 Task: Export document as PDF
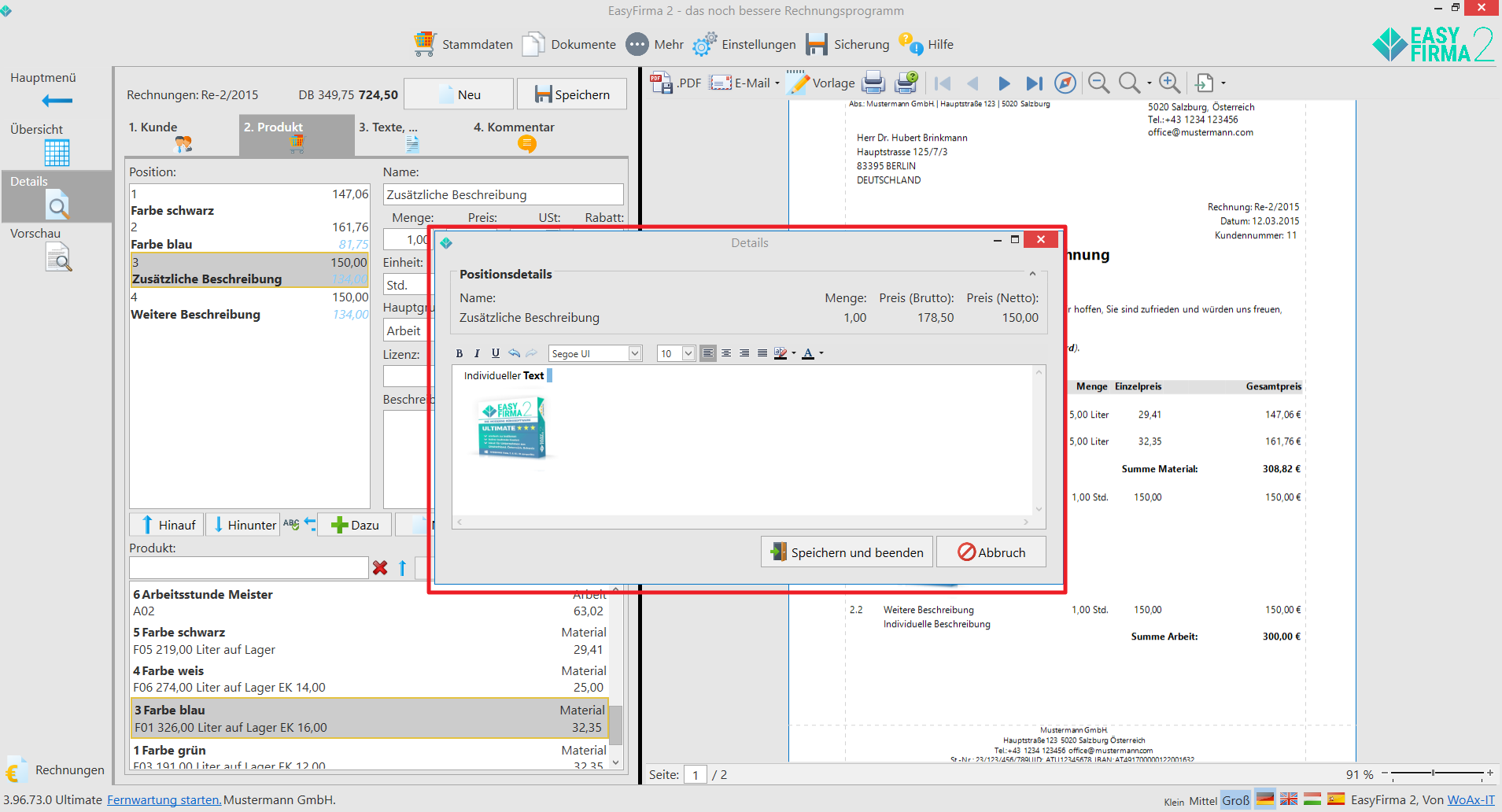pos(675,83)
